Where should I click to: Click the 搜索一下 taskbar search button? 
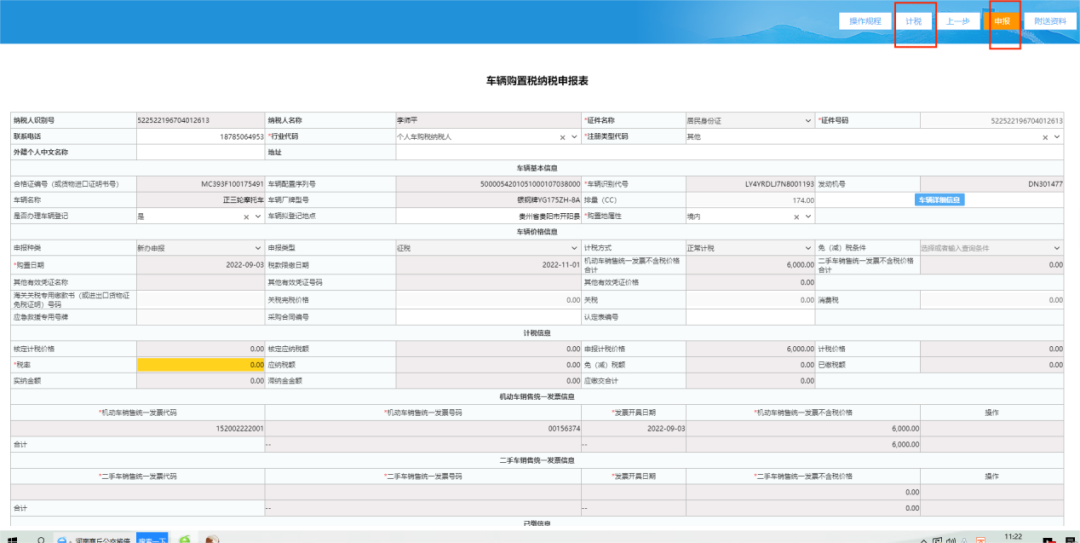click(152, 538)
